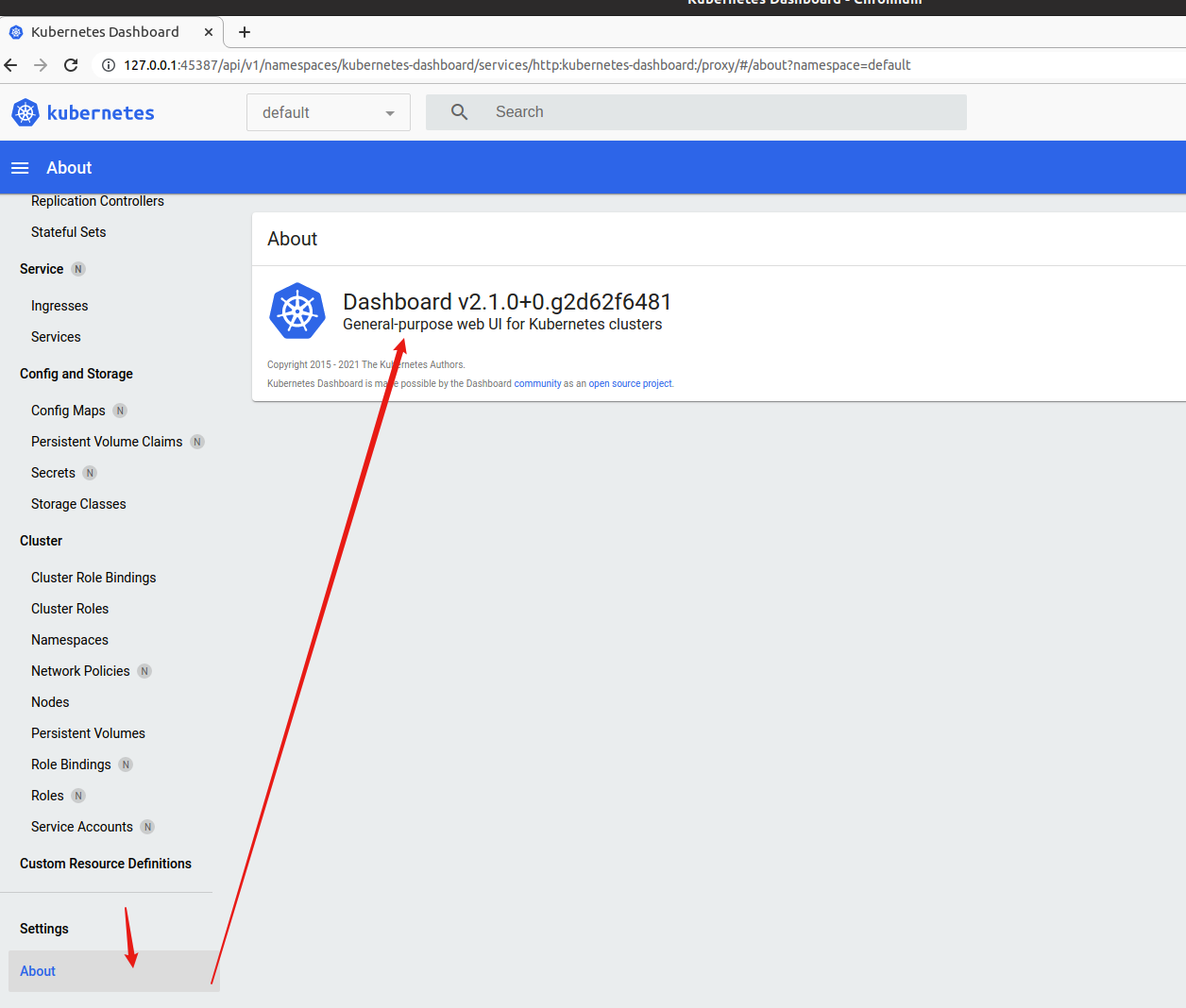Click namespaced badge next to Config Maps
The width and height of the screenshot is (1186, 1008).
pyautogui.click(x=120, y=411)
